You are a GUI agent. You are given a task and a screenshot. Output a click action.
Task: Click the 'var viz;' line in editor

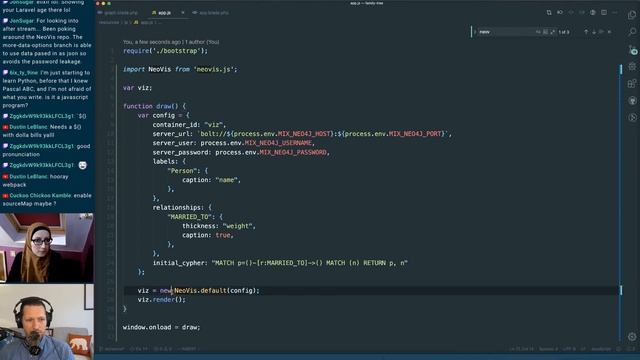pyautogui.click(x=138, y=88)
